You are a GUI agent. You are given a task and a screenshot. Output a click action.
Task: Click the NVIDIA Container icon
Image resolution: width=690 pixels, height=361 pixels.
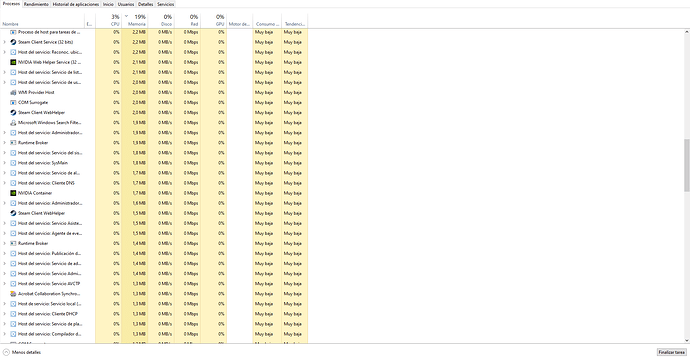click(x=13, y=193)
